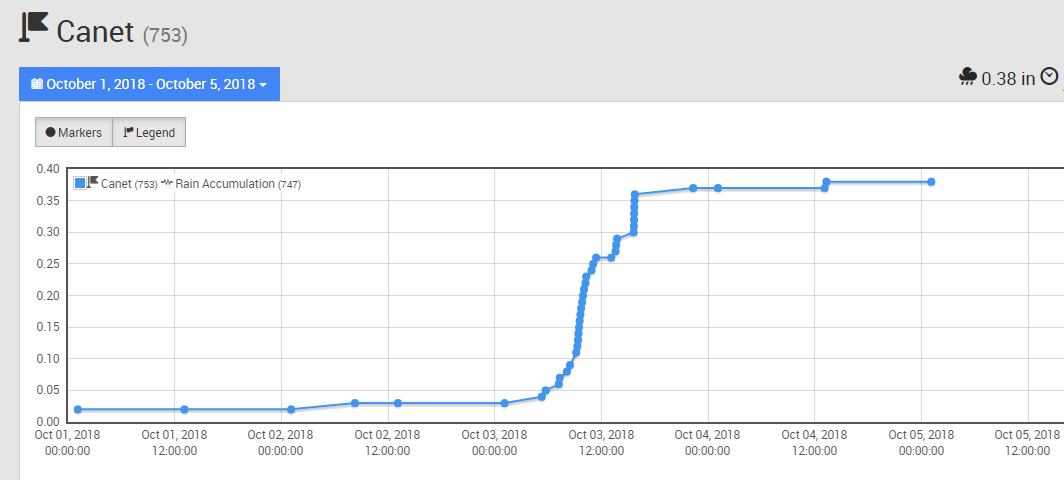Click the topmost marker of the 0.36 vertical cluster

pos(634,194)
